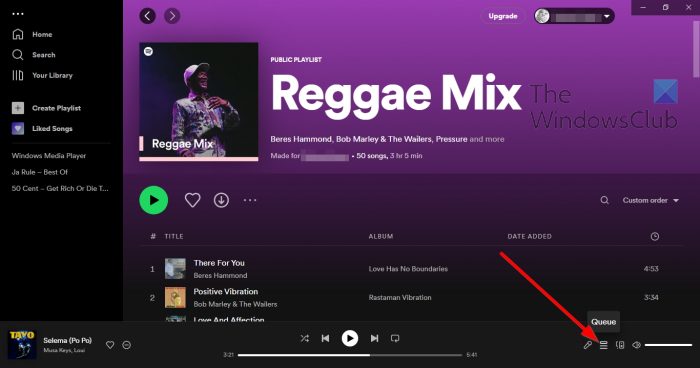Image resolution: width=700 pixels, height=368 pixels.
Task: Open the album Love Has No Boundaries
Action: pos(408,269)
